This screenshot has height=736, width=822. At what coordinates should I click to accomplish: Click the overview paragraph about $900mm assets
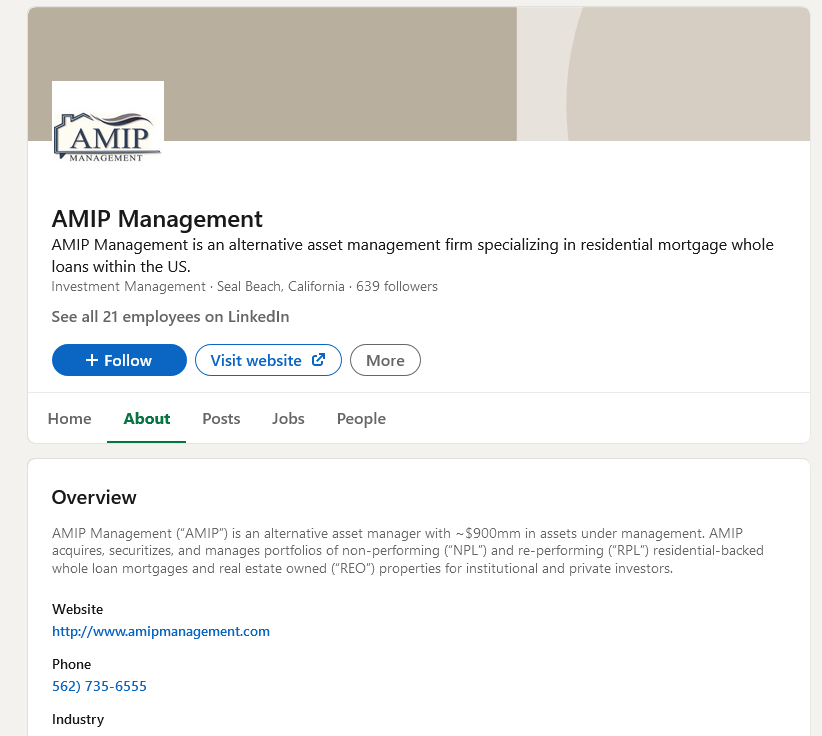click(408, 550)
